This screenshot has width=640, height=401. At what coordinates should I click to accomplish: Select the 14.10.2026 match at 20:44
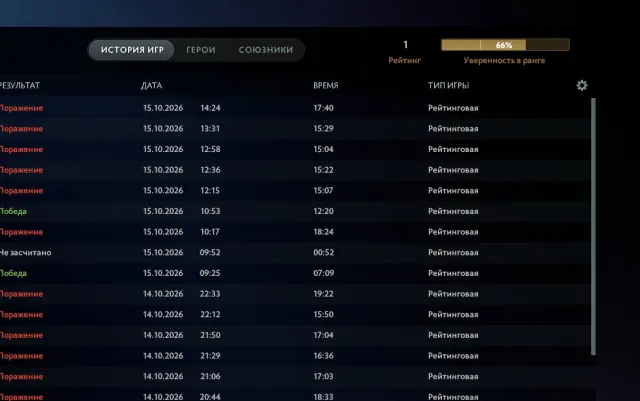tap(295, 395)
